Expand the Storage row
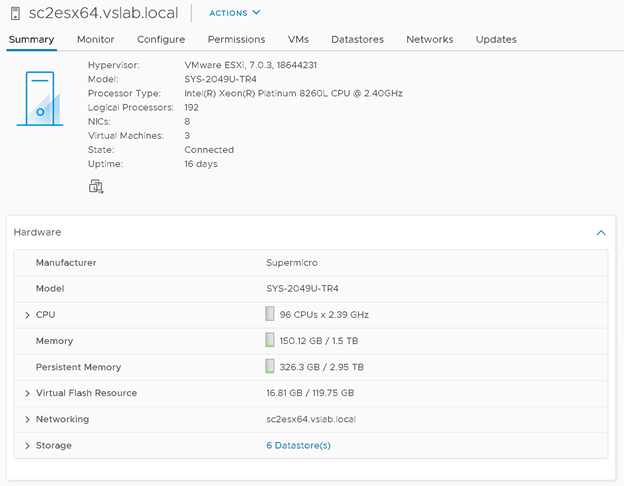Screen dimensions: 624x486 coord(27,445)
